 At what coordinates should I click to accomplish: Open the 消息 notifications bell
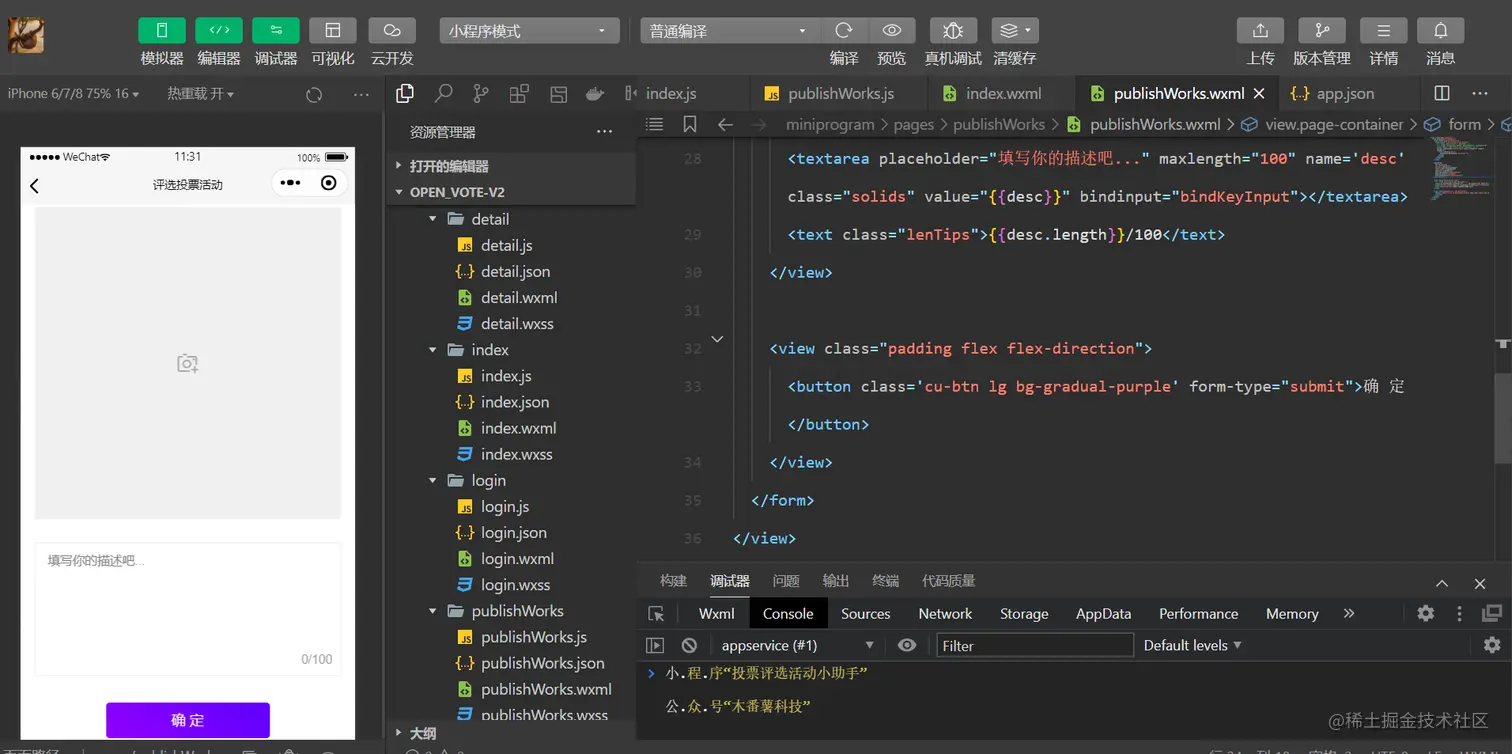(1441, 31)
